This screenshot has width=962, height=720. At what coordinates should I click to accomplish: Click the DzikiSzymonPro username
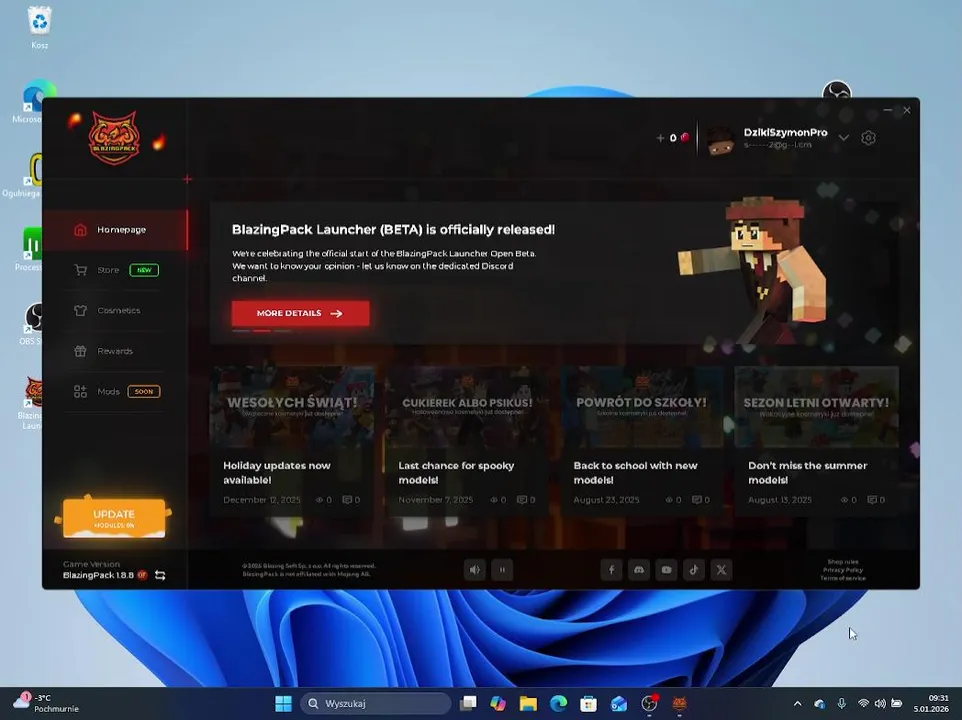(785, 132)
